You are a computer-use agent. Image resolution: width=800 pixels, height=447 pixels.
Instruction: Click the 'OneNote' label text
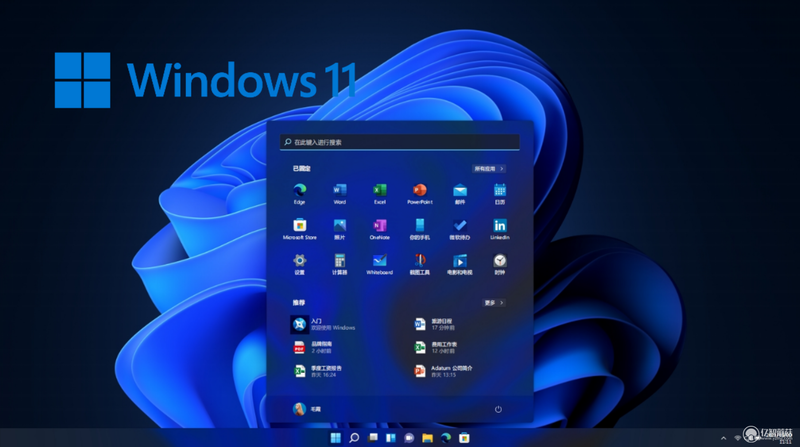[x=380, y=237]
